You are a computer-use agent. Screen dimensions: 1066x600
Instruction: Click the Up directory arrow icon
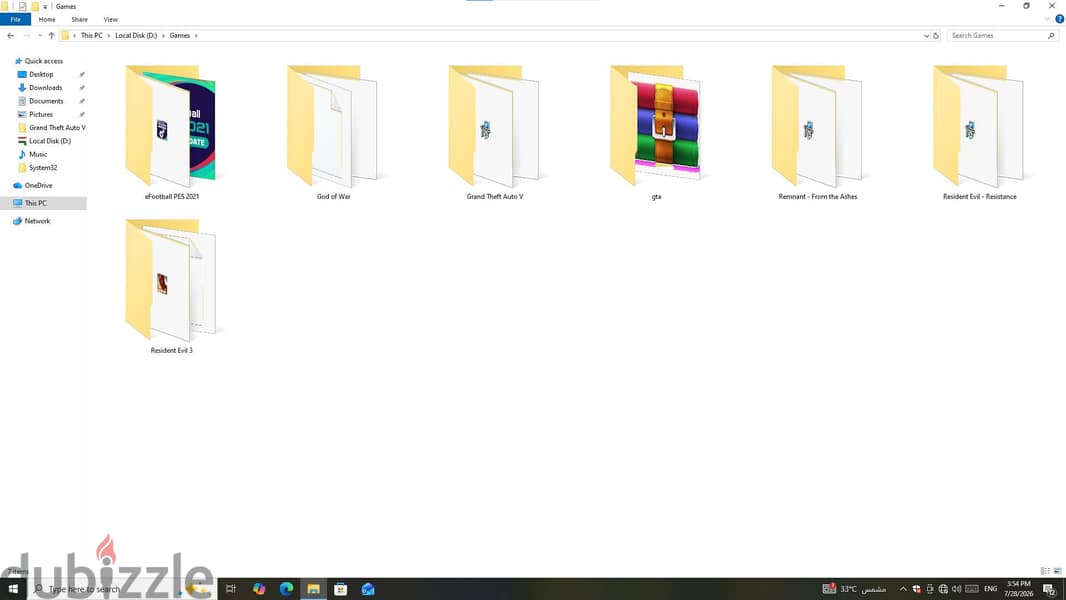point(52,35)
